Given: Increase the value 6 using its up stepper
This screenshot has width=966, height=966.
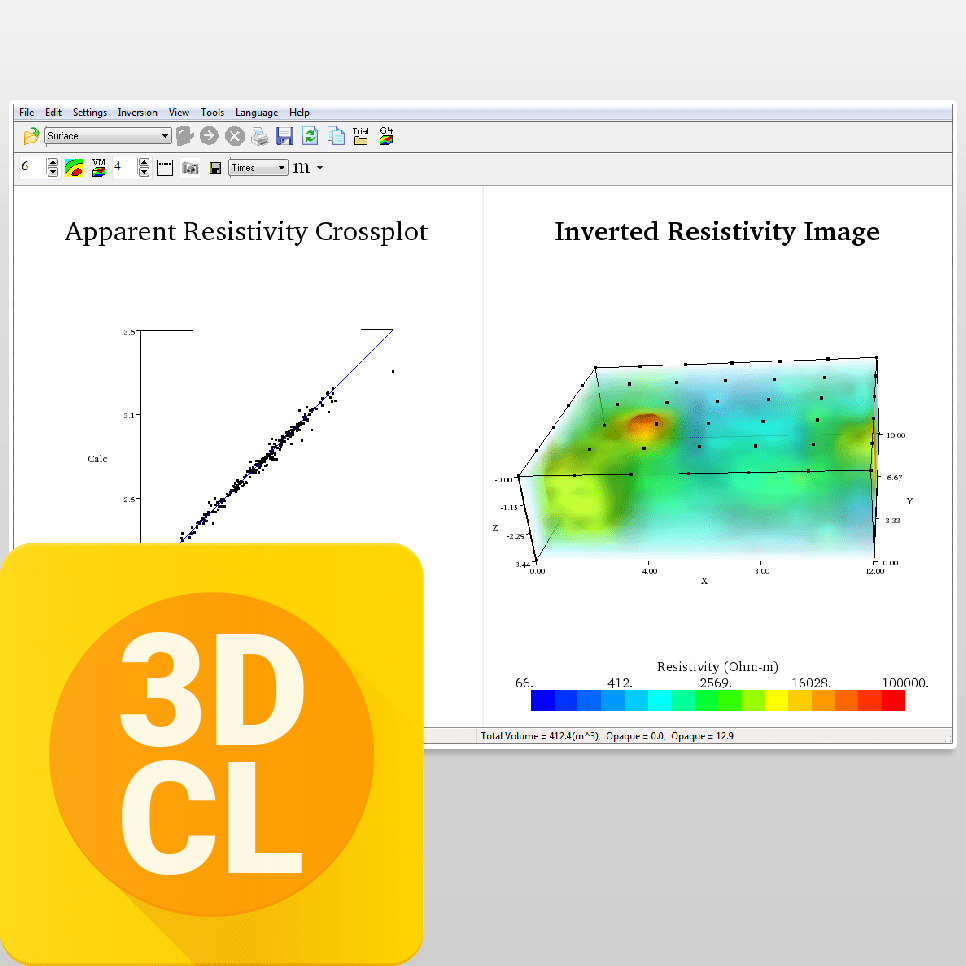Looking at the screenshot, I should [x=51, y=162].
